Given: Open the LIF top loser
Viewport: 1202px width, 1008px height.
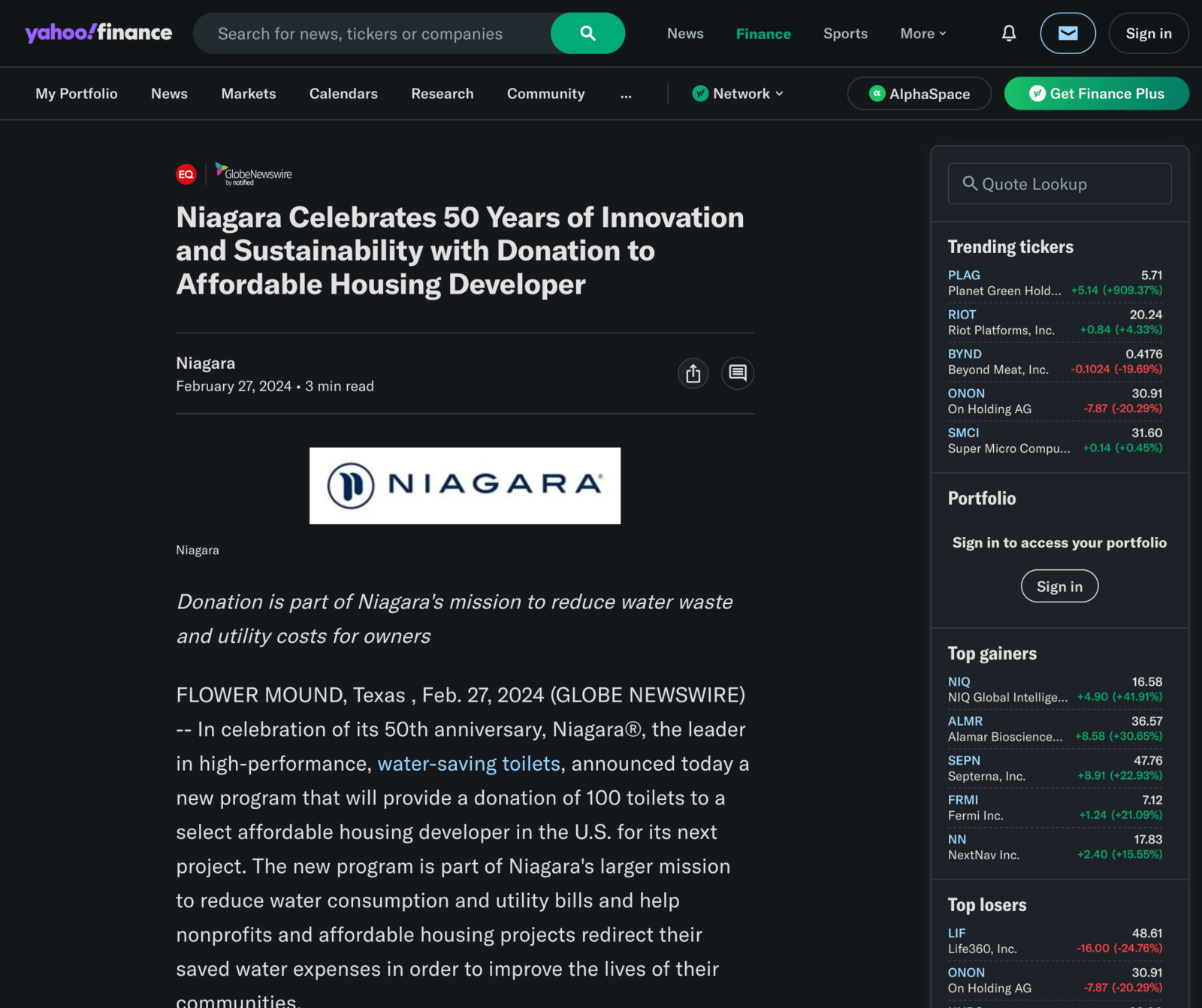Looking at the screenshot, I should (x=956, y=933).
